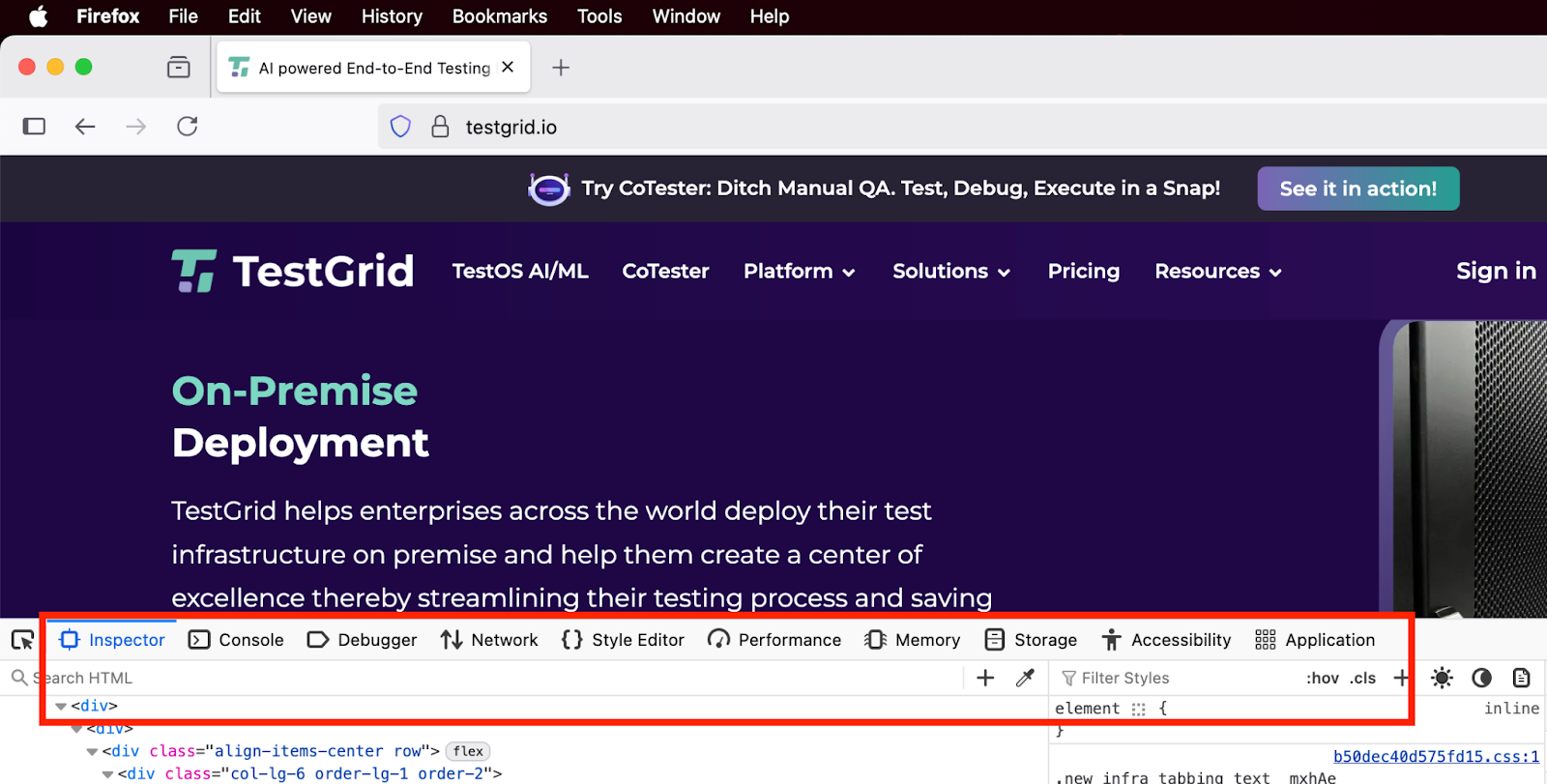The width and height of the screenshot is (1547, 784).
Task: Open the Apple menu
Action: click(39, 16)
